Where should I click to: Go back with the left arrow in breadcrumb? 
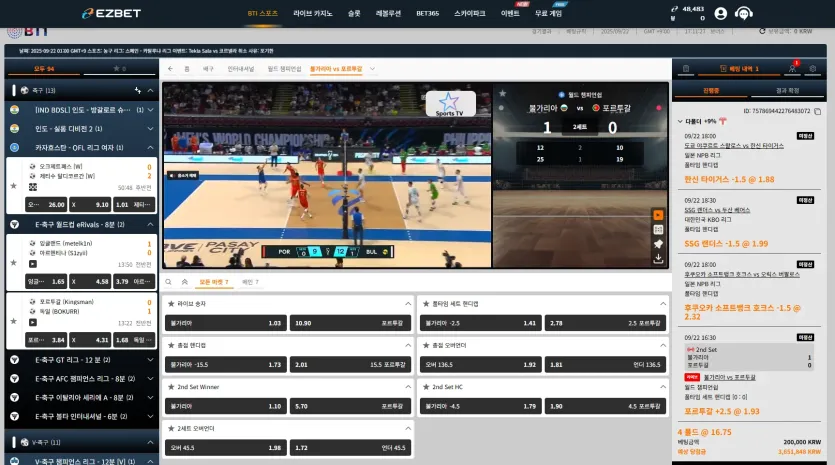(x=170, y=69)
